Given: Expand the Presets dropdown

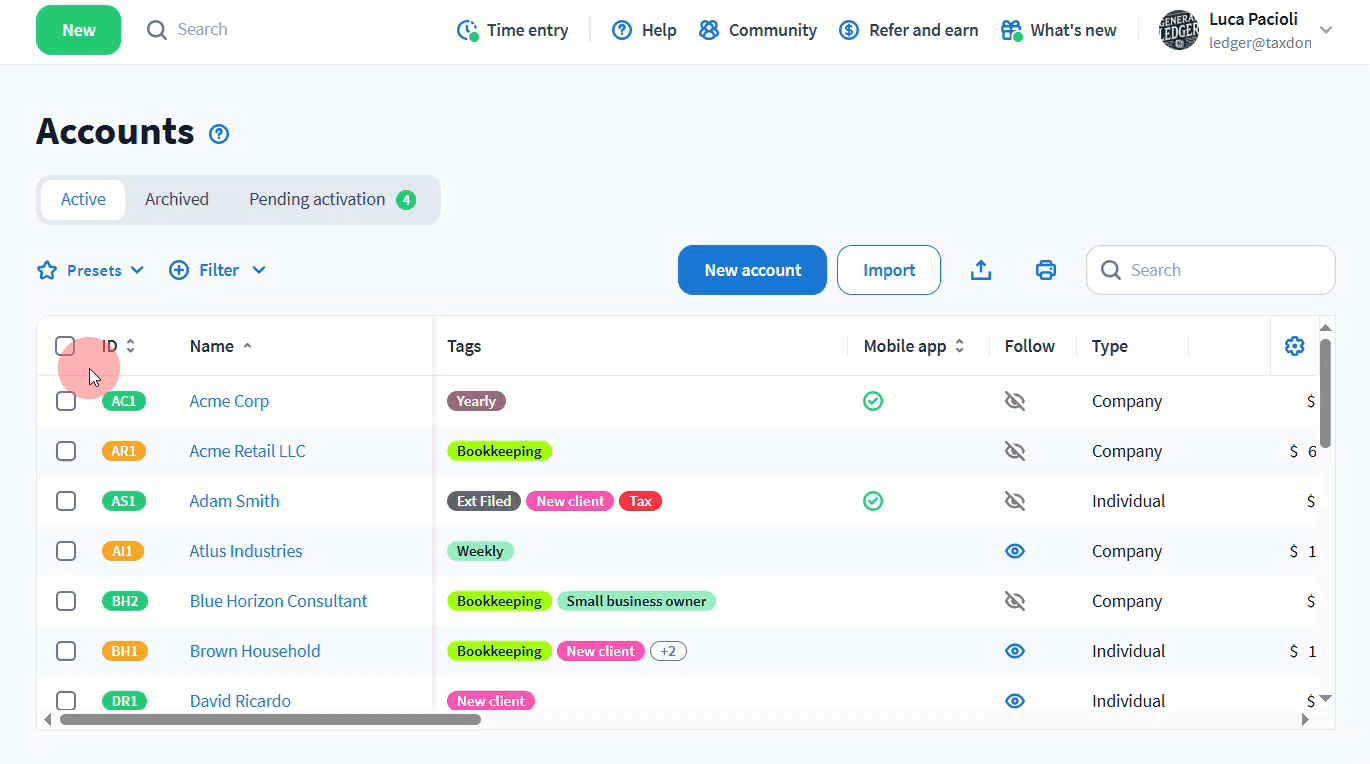Looking at the screenshot, I should click(x=91, y=270).
